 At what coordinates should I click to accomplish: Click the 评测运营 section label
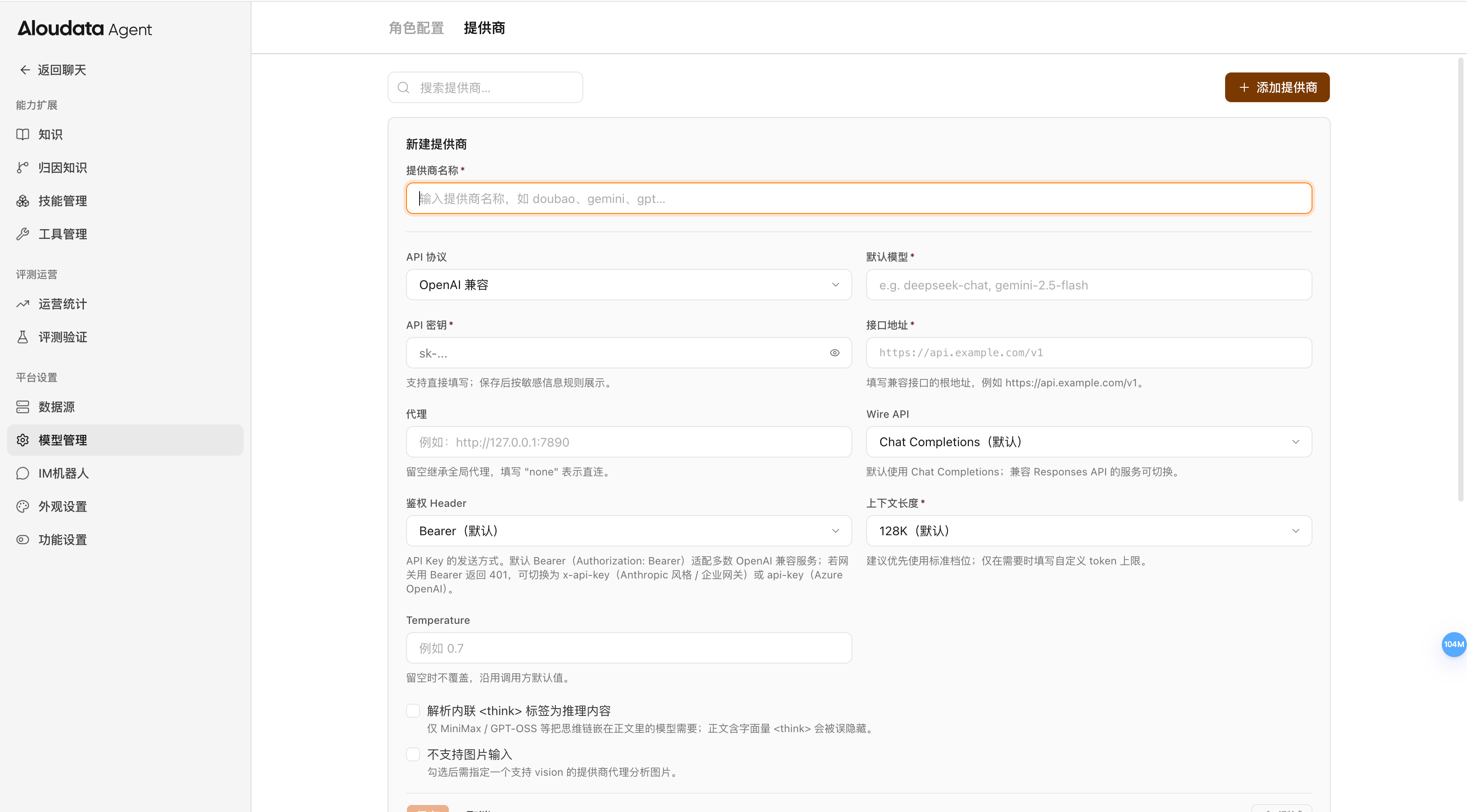point(36,275)
